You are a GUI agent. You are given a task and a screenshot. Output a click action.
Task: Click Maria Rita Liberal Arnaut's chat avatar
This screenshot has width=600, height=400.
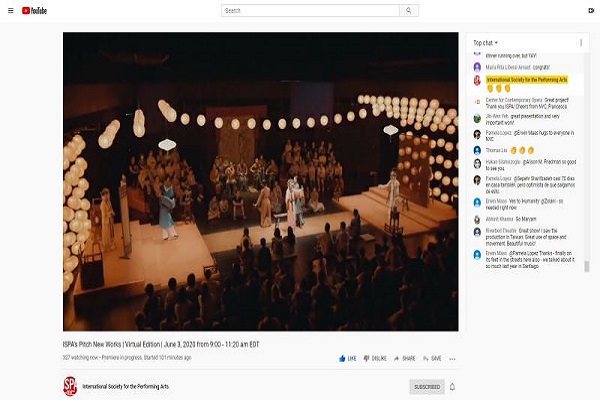(x=477, y=67)
